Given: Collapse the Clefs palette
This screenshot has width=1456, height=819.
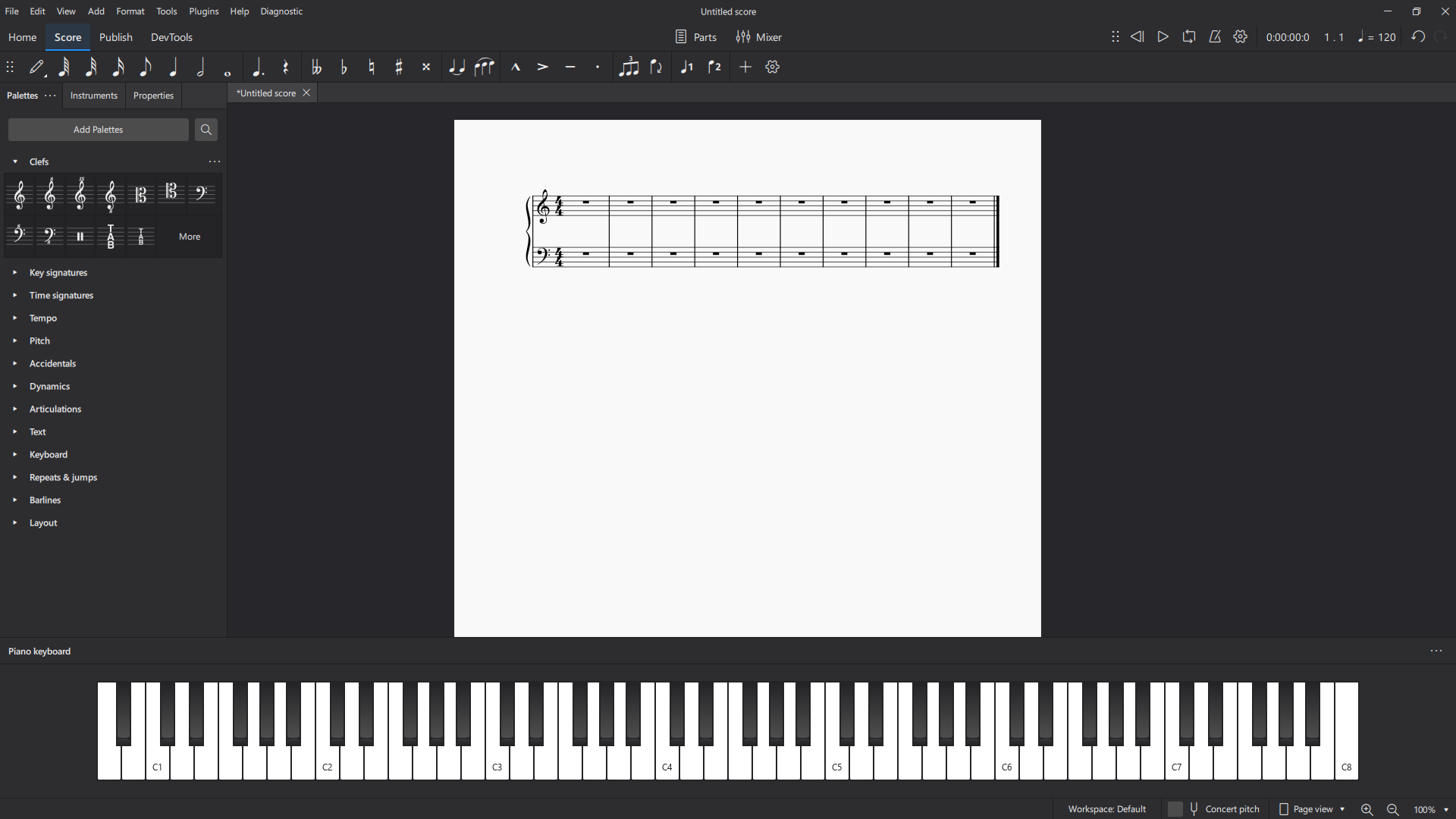Looking at the screenshot, I should [15, 162].
